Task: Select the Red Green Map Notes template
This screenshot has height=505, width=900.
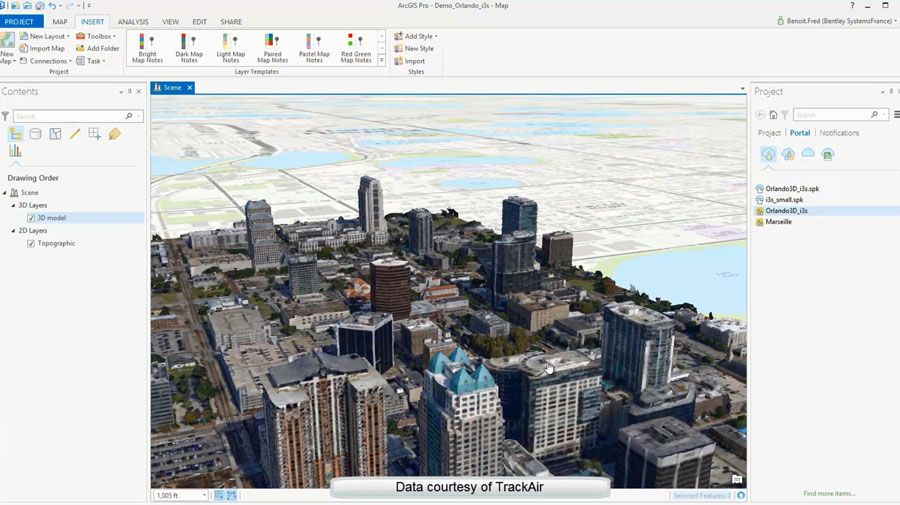Action: point(356,48)
